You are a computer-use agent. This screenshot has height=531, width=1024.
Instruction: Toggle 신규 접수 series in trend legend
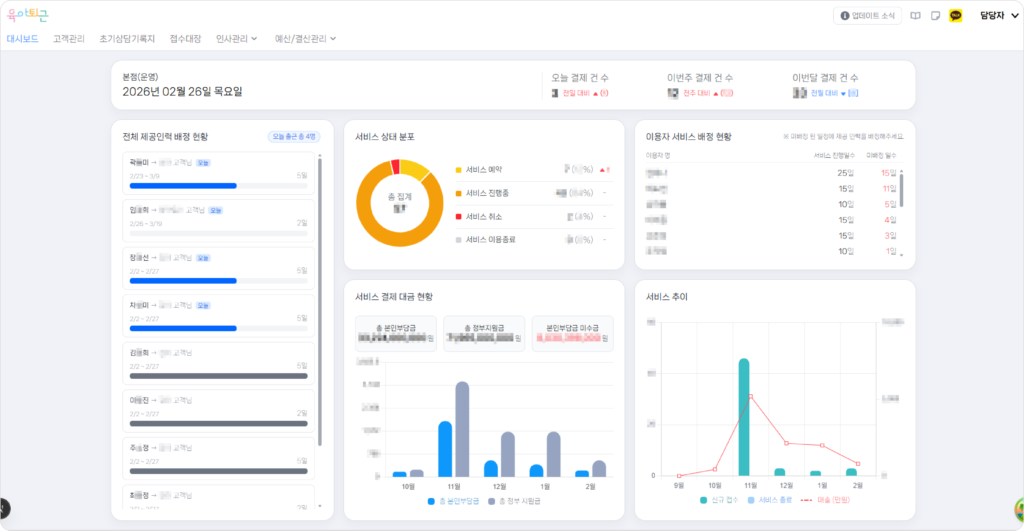[x=718, y=500]
